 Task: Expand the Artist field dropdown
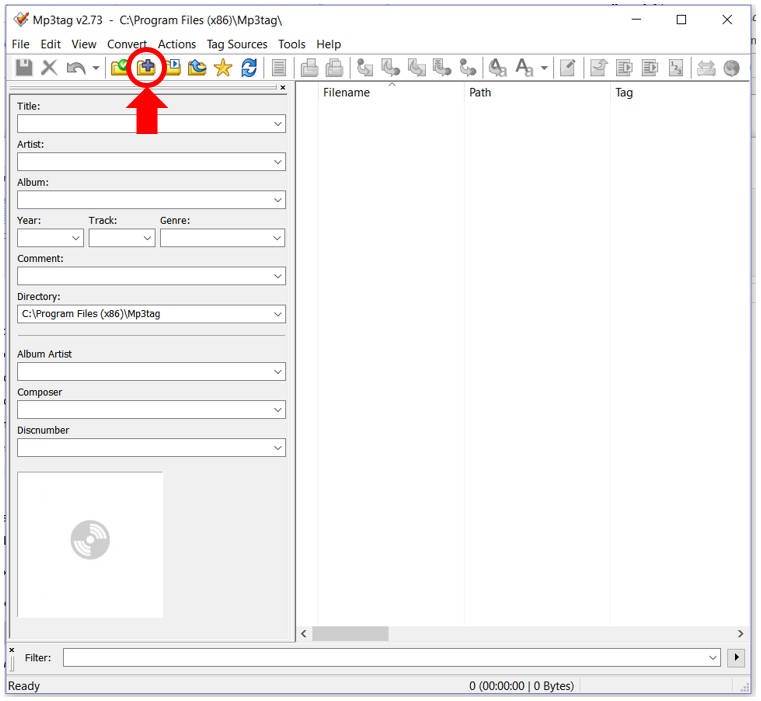278,162
